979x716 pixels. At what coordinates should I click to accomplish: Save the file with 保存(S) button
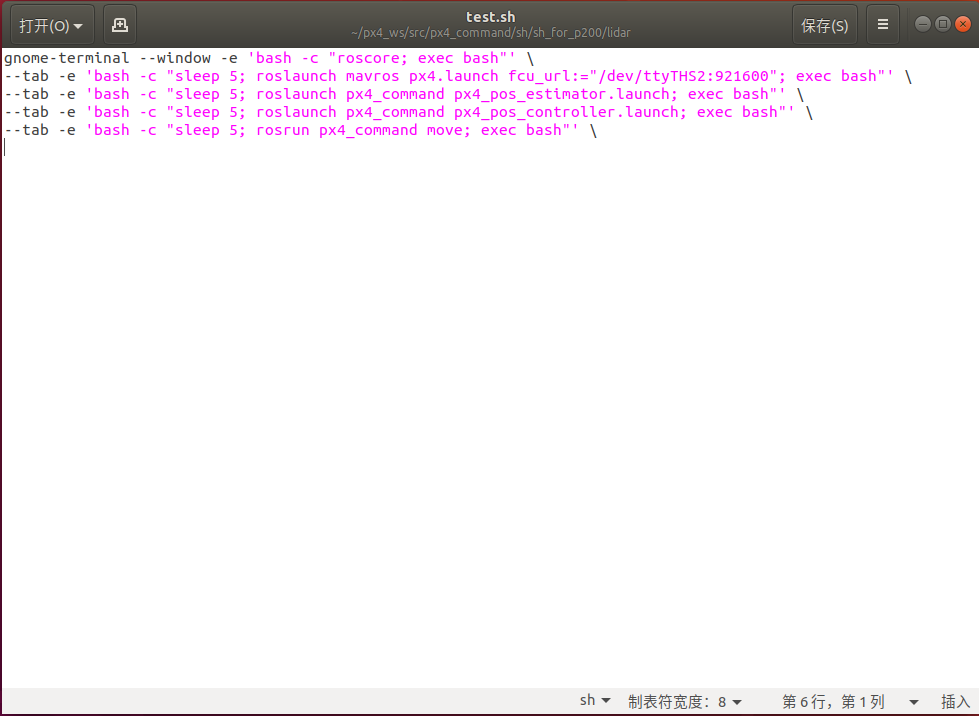pos(824,25)
